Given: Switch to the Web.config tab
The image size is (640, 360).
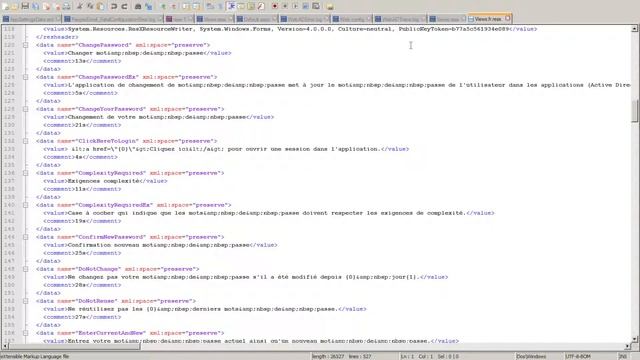Looking at the screenshot, I should pyautogui.click(x=352, y=19).
